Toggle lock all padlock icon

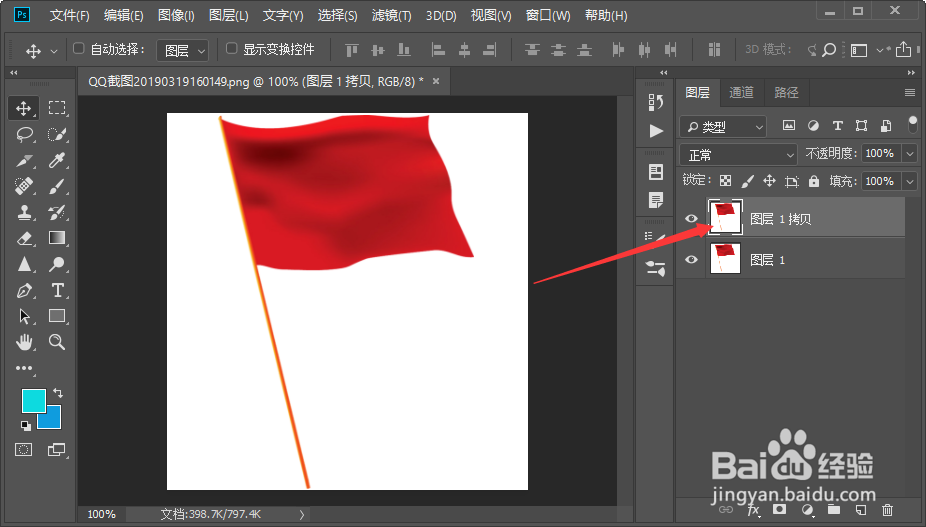(814, 181)
